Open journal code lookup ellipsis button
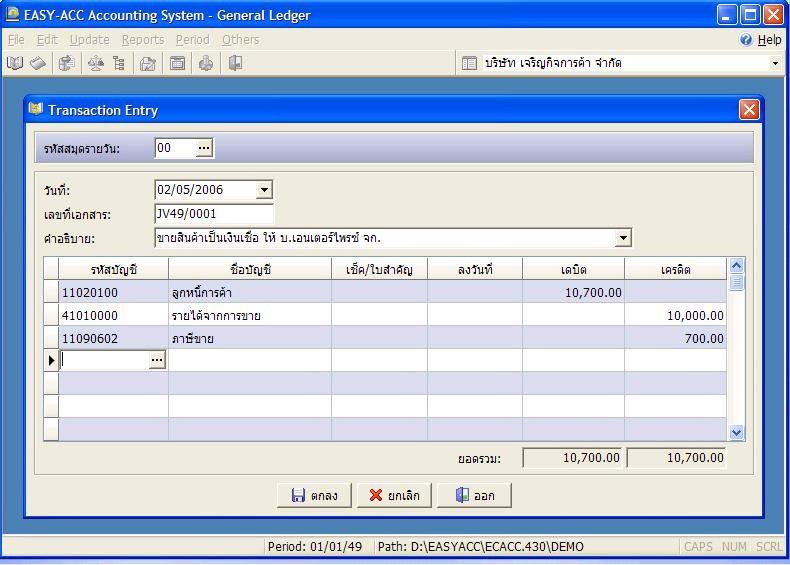This screenshot has width=790, height=565. point(204,148)
